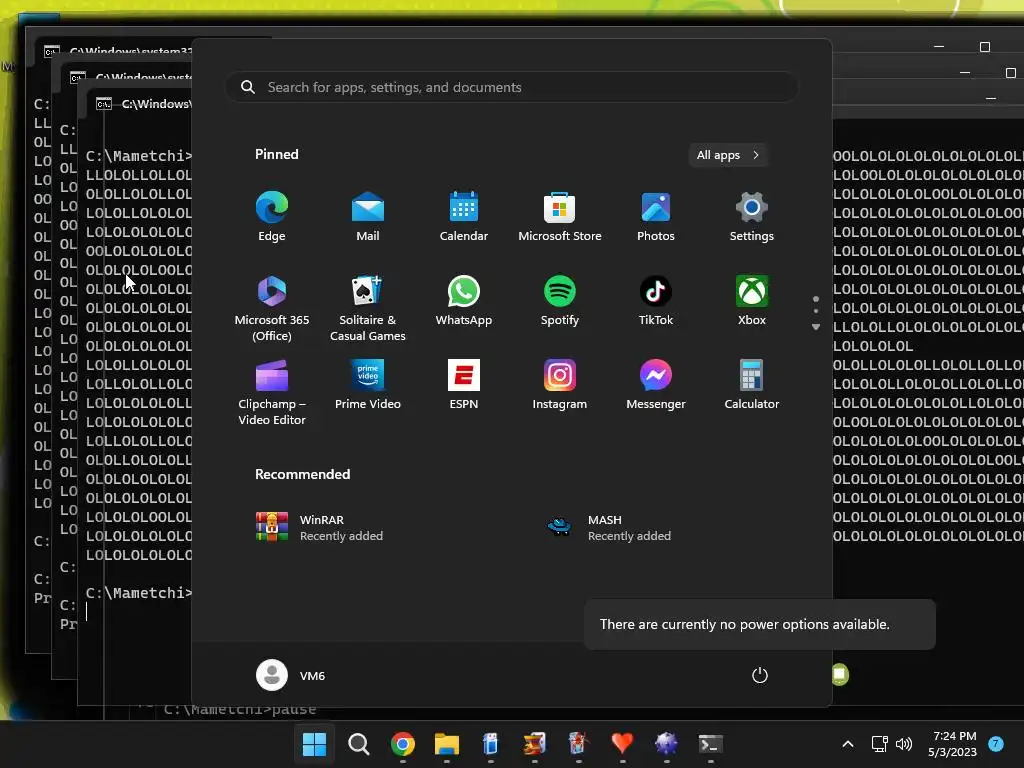Open notification center badge 7
1024x768 pixels.
[x=996, y=744]
